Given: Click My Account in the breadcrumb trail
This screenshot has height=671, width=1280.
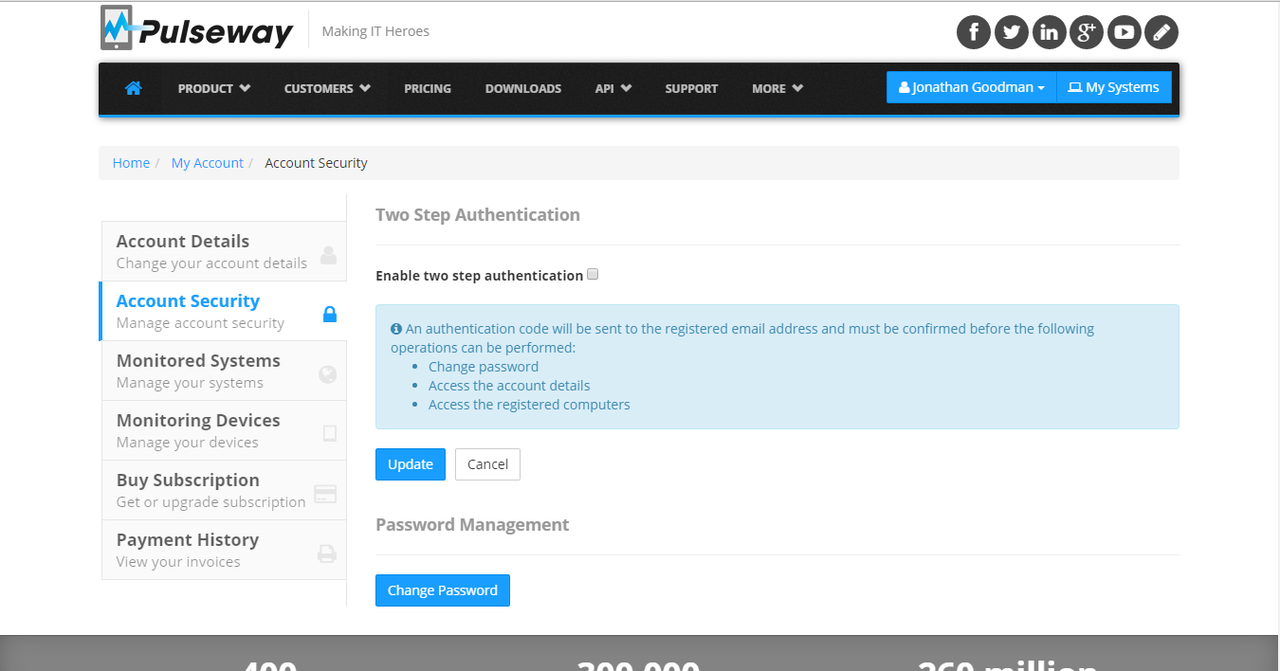Looking at the screenshot, I should [x=207, y=162].
